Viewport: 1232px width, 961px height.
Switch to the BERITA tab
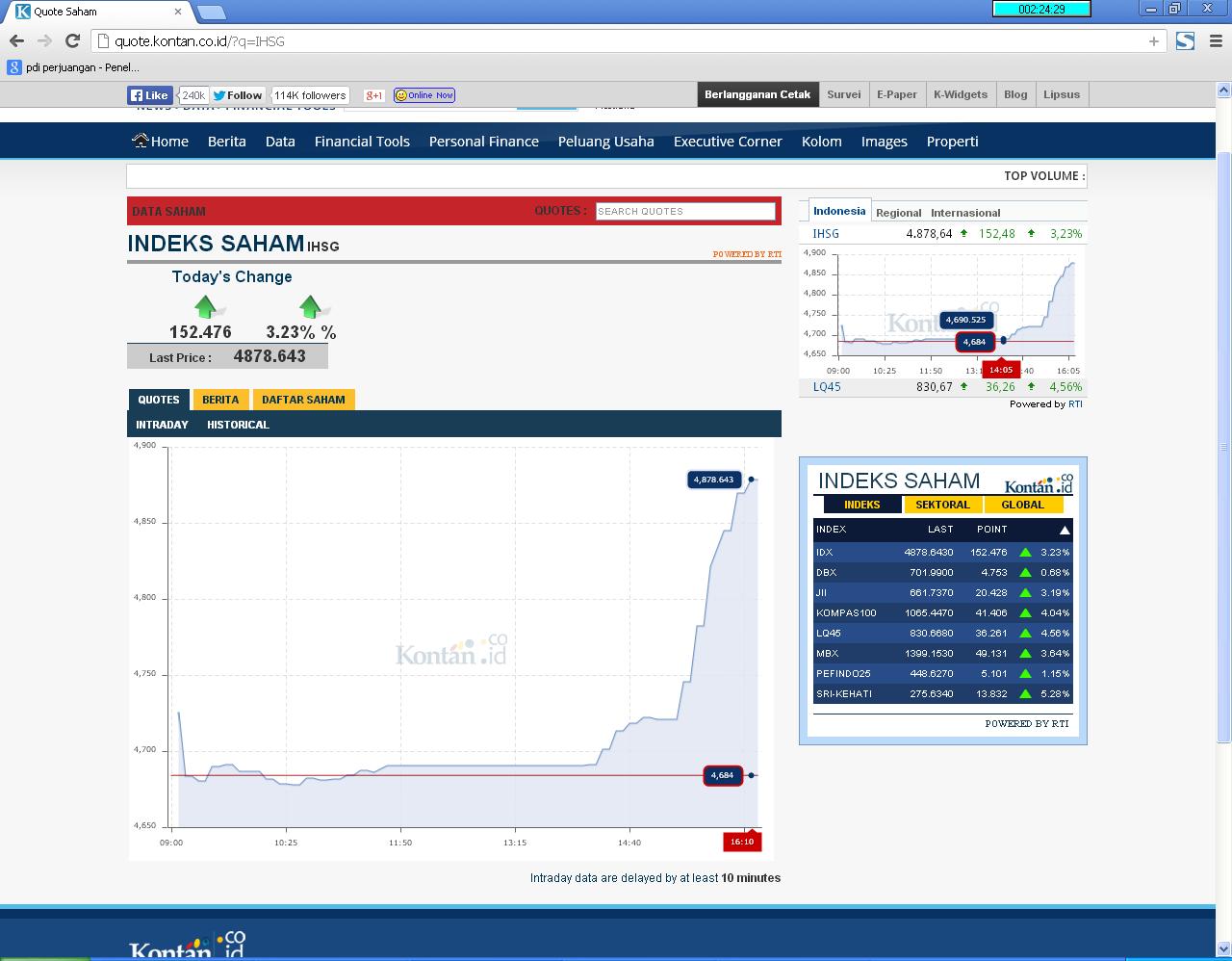click(x=220, y=400)
